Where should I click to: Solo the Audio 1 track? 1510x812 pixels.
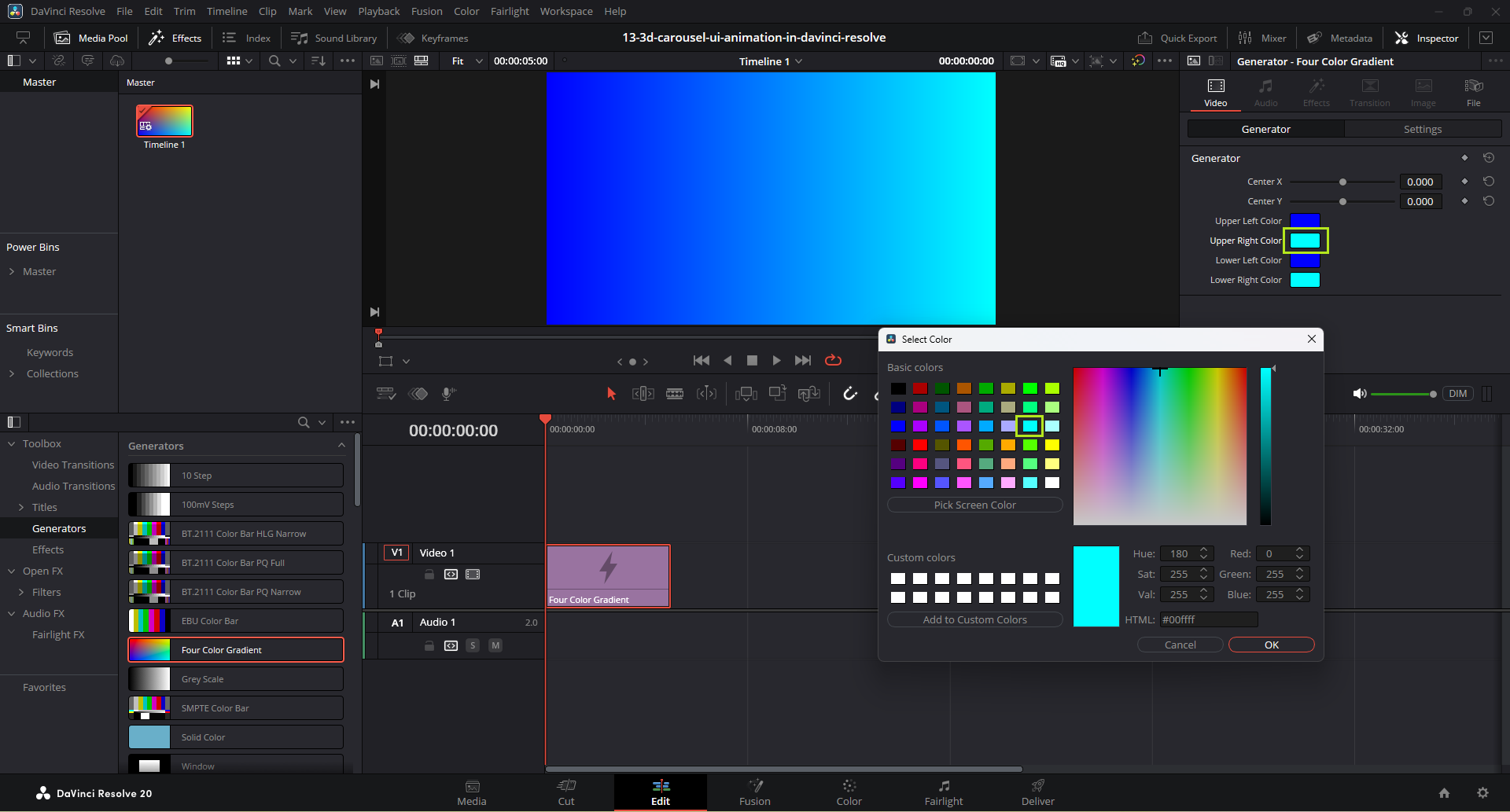(473, 645)
